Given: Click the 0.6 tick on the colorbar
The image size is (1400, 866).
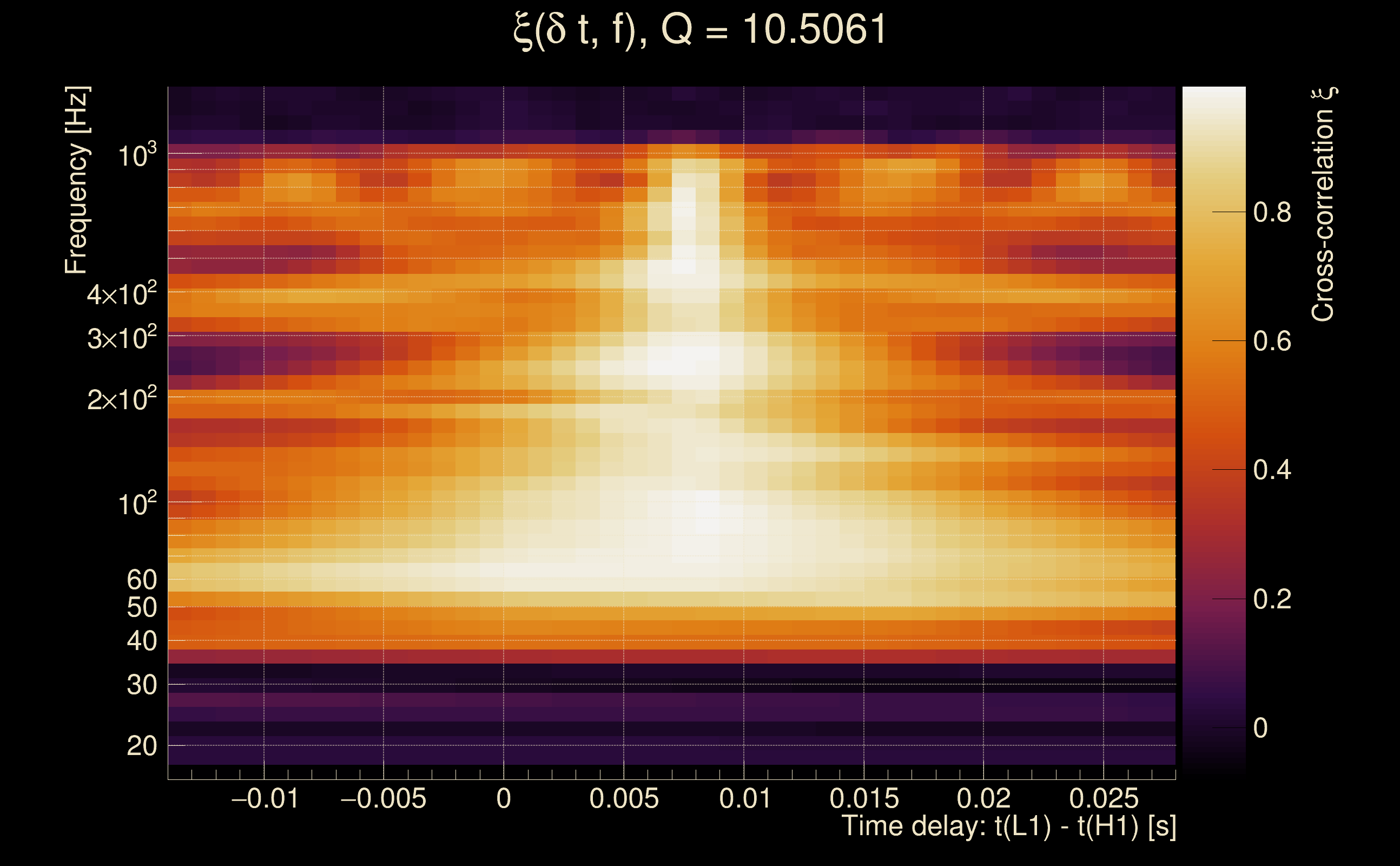Looking at the screenshot, I should coord(1272,342).
